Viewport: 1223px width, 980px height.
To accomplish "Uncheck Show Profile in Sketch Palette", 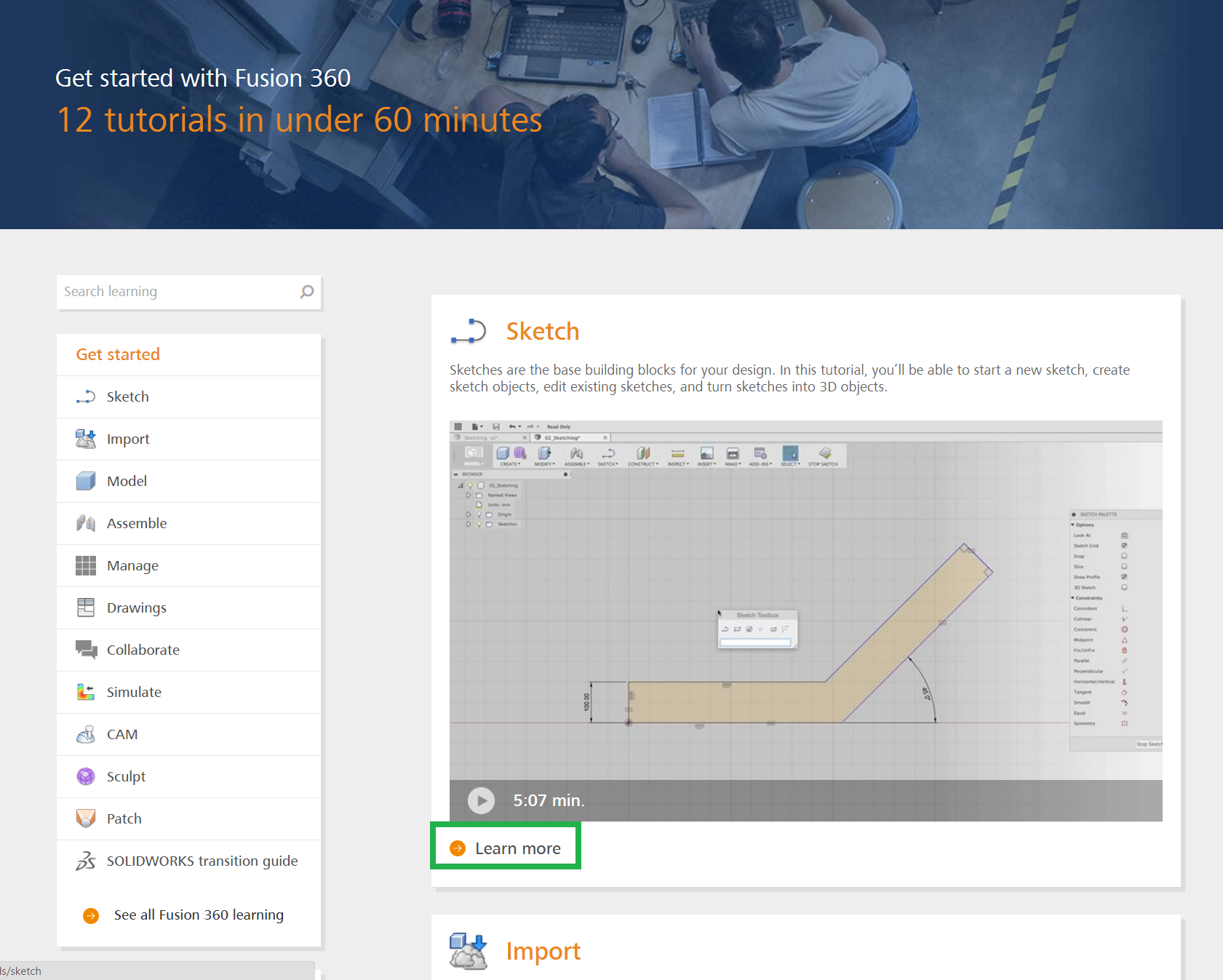I will pyautogui.click(x=1125, y=577).
